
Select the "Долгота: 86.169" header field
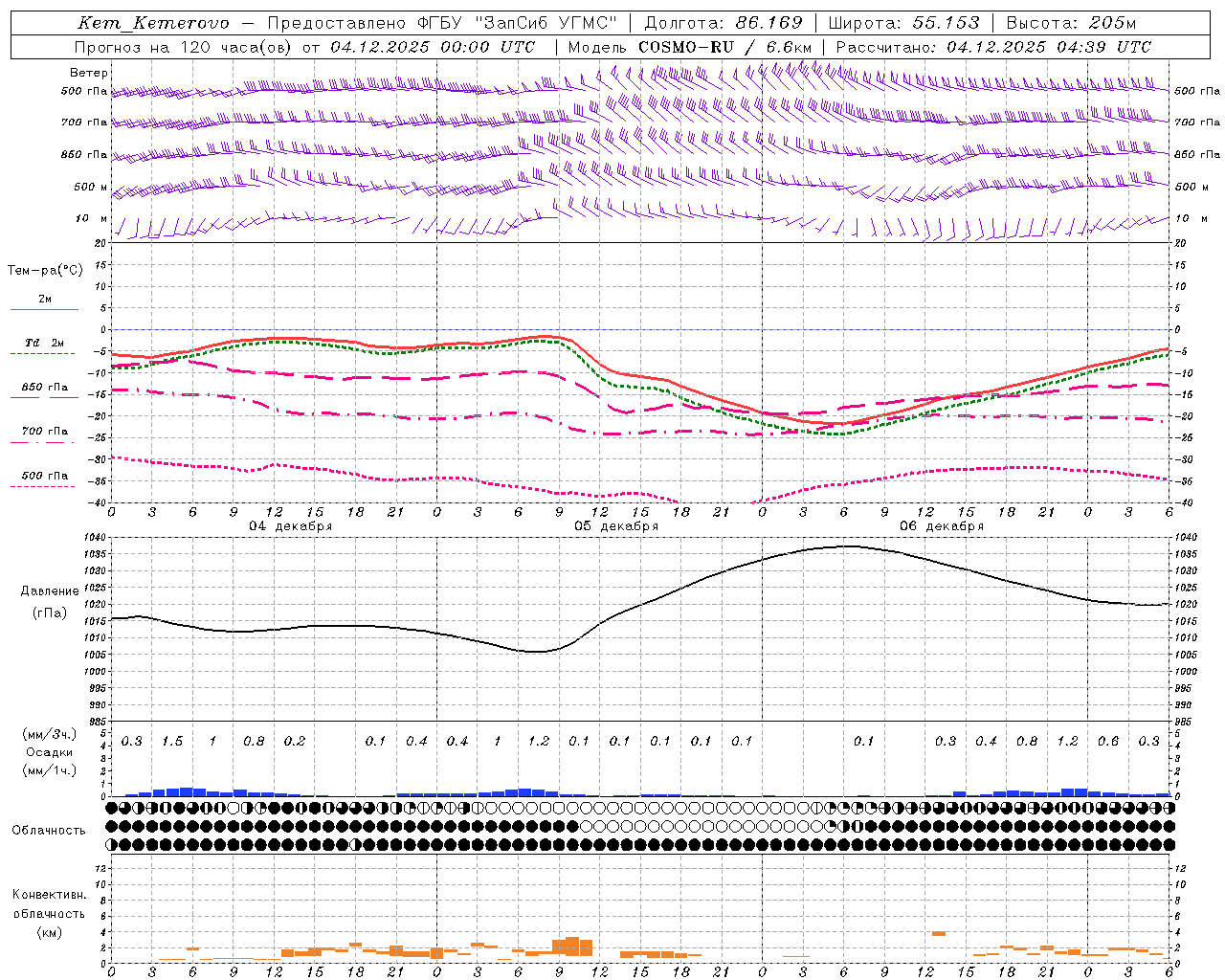coord(724,23)
